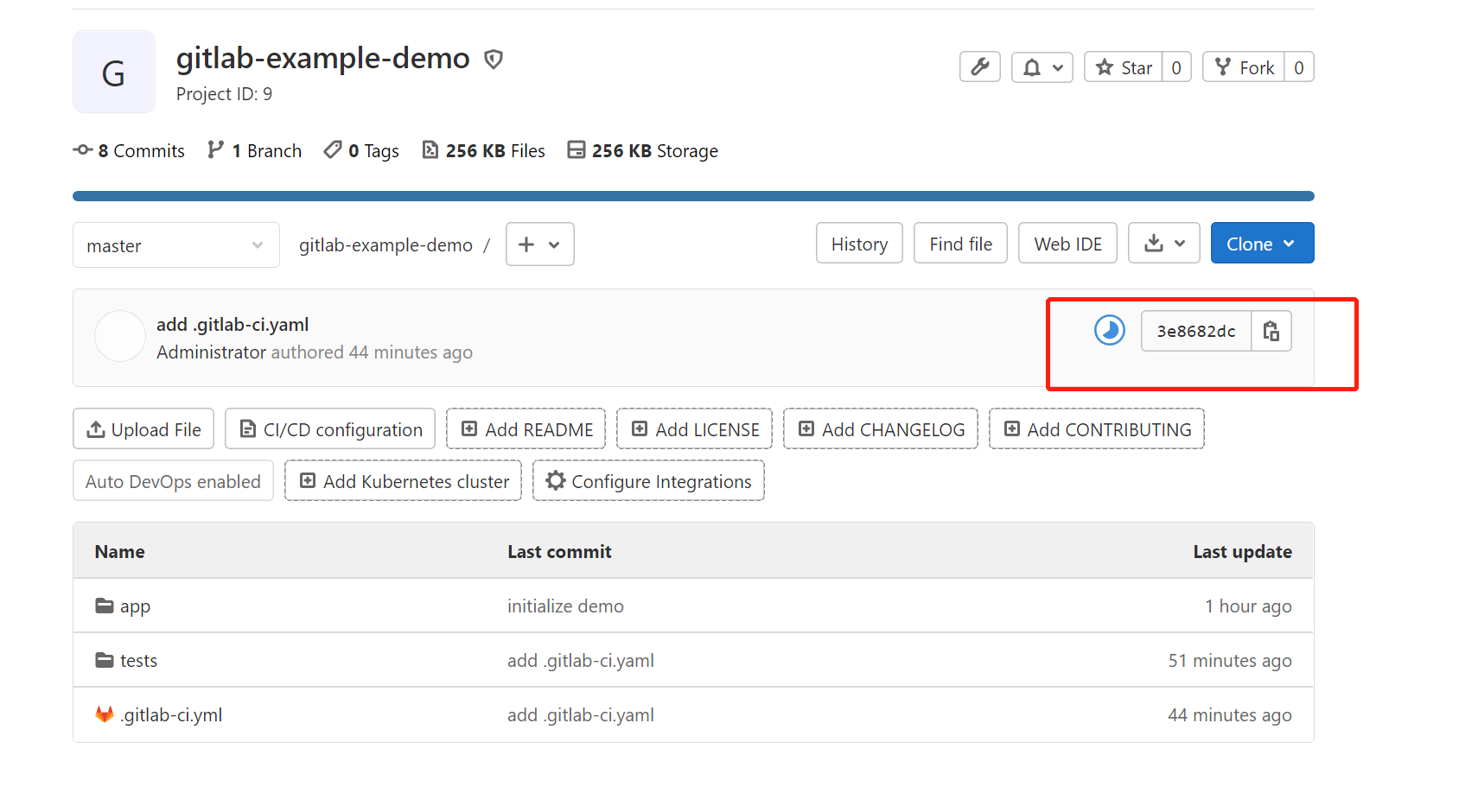Open the initialize demo commit link

[565, 606]
